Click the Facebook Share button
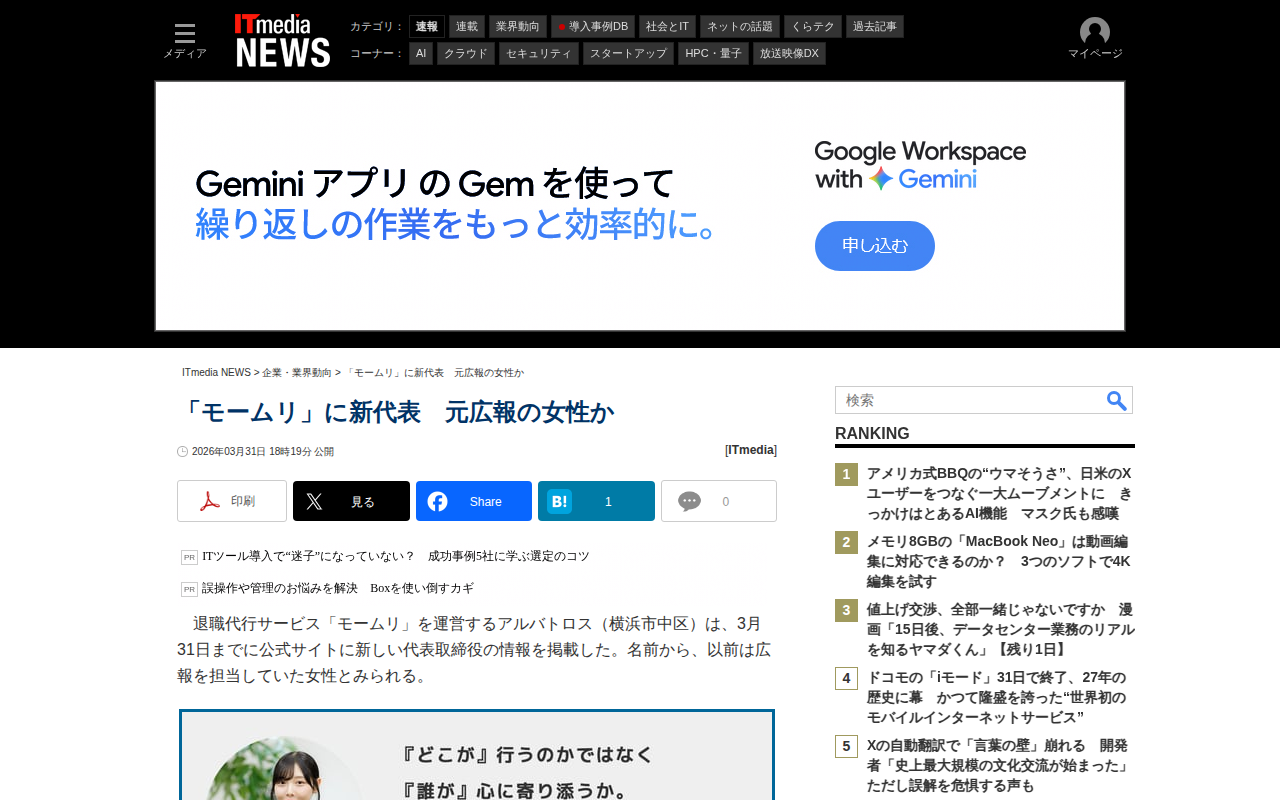The image size is (1280, 800). (x=474, y=501)
